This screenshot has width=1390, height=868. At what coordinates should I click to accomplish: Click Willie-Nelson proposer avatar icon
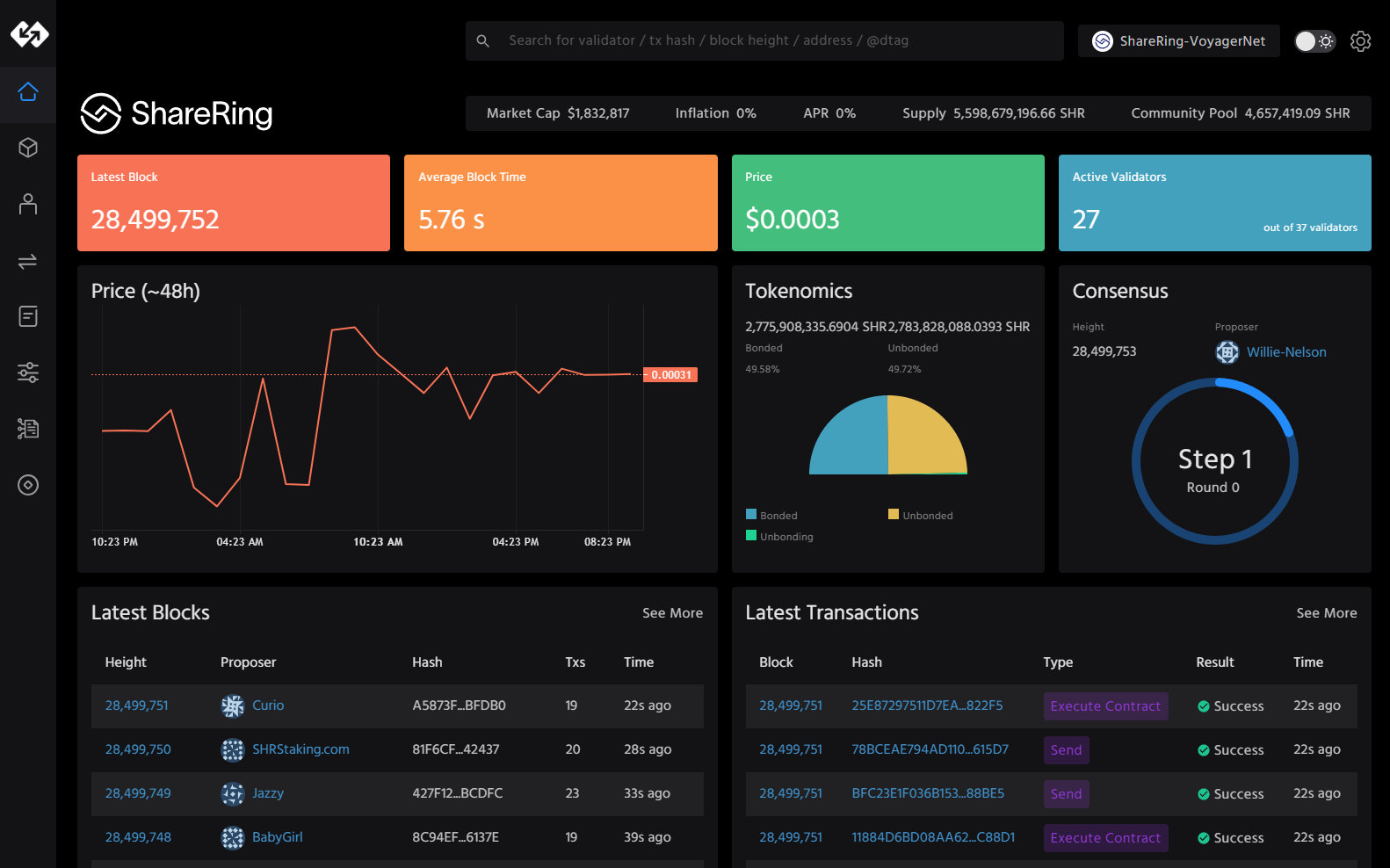(x=1227, y=352)
